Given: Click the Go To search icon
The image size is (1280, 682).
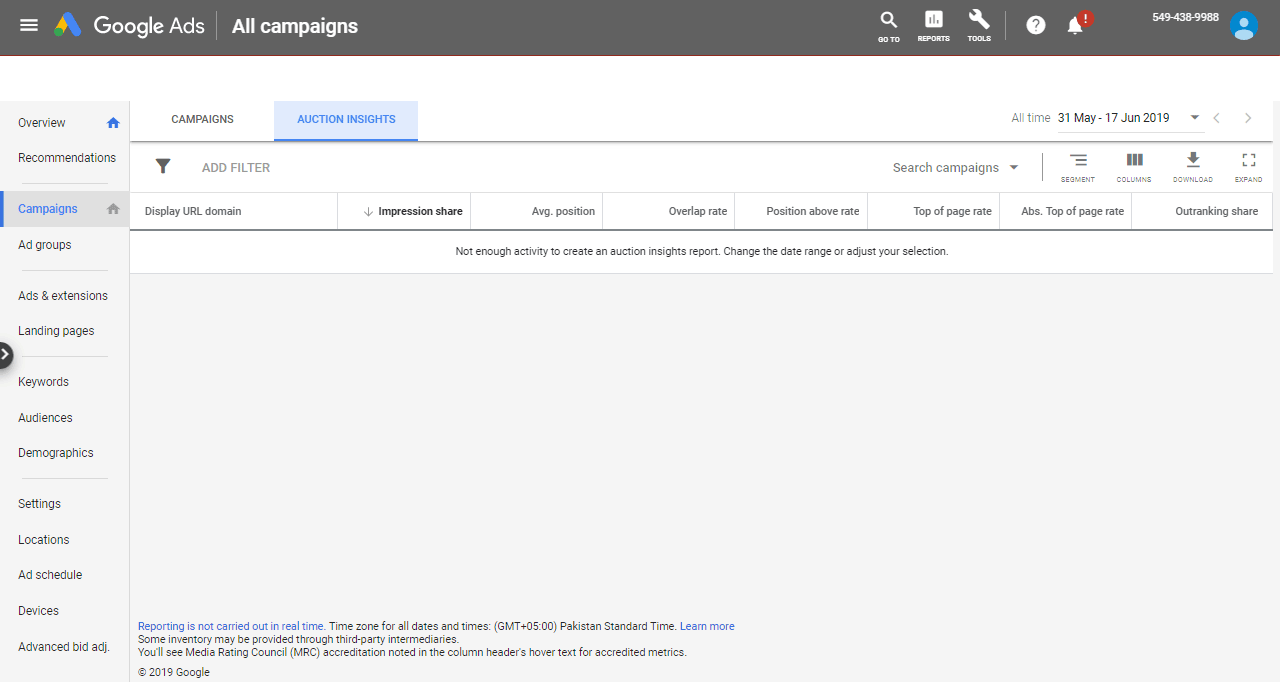Looking at the screenshot, I should click(888, 25).
